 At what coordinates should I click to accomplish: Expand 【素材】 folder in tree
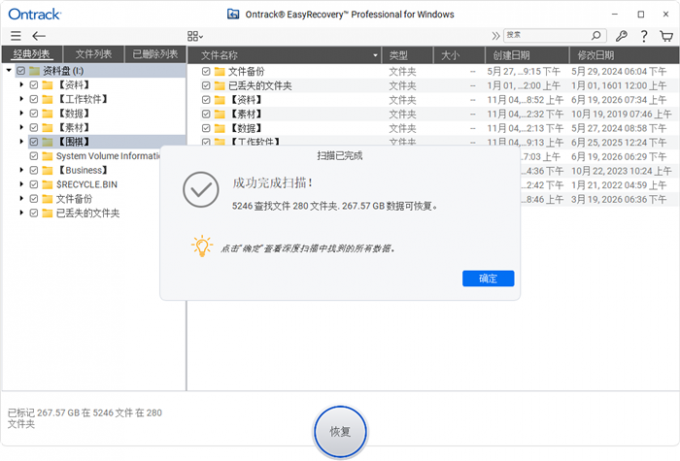21,128
